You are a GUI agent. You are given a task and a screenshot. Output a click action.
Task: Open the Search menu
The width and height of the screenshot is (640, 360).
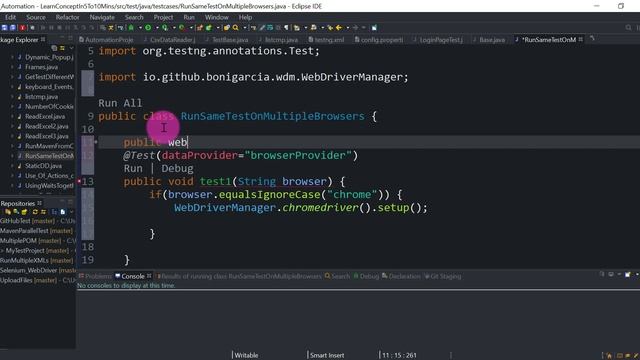134,17
